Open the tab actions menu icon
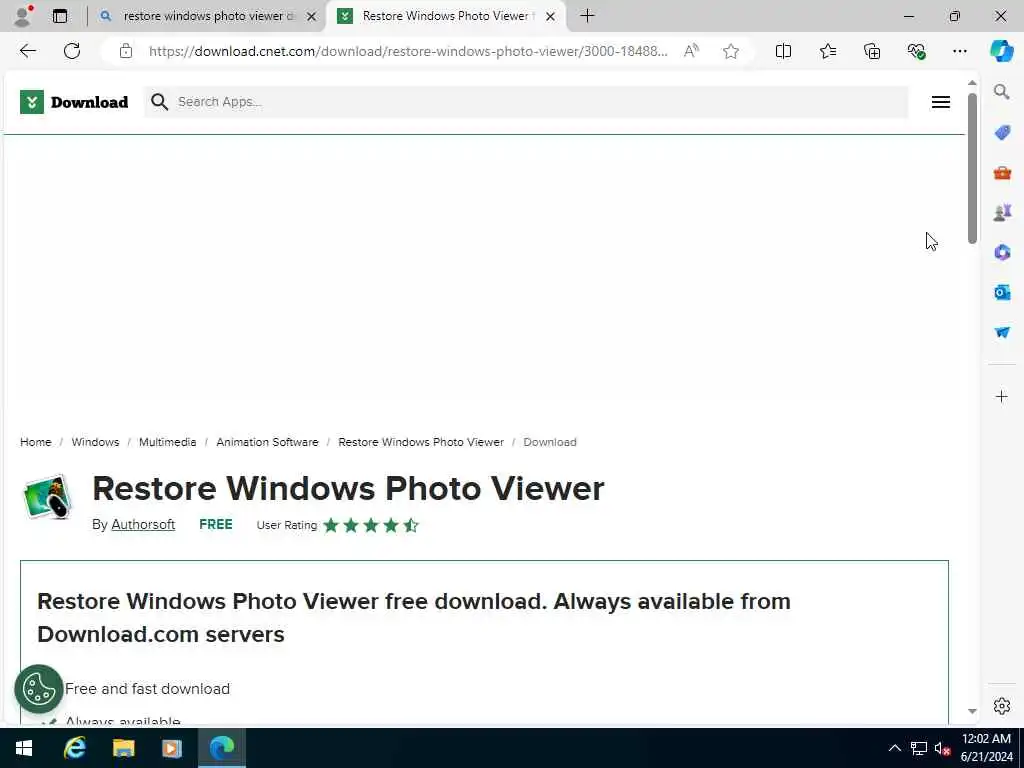 [x=59, y=16]
